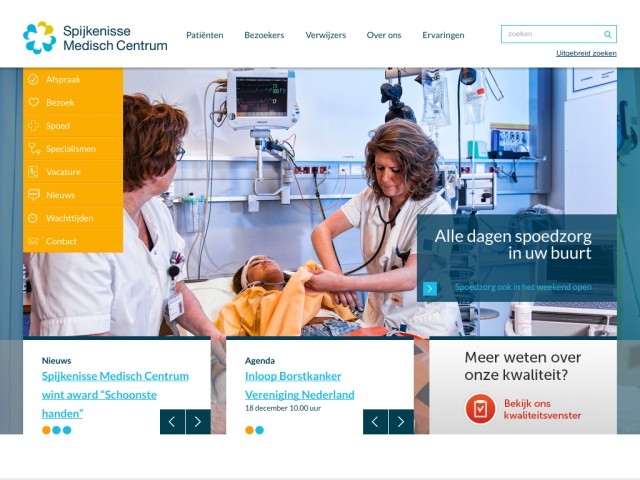Click the search magnifier icon

(x=608, y=34)
